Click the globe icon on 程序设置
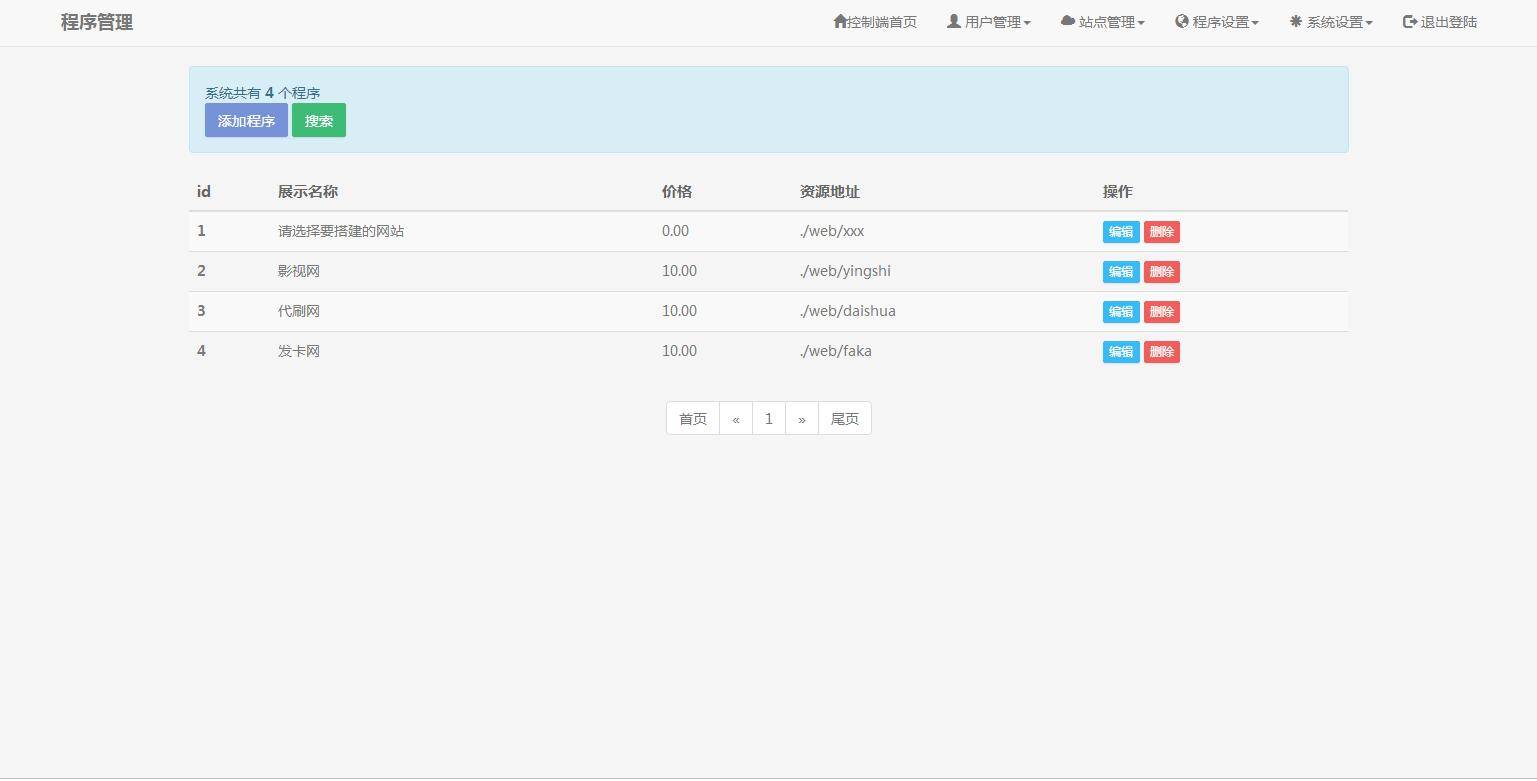Screen dimensions: 1537x781 [1180, 21]
